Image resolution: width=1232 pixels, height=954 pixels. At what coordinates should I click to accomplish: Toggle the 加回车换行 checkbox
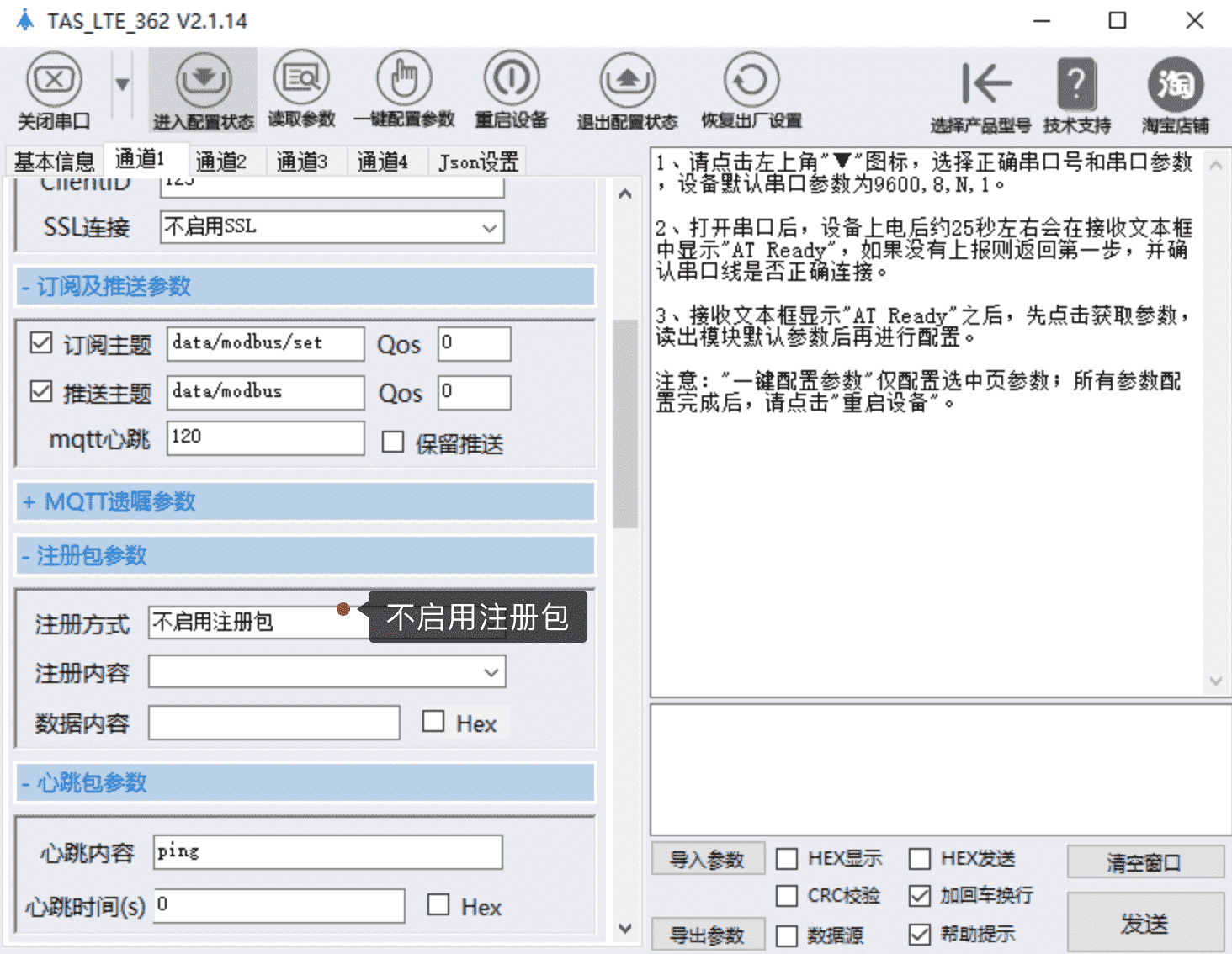tap(920, 896)
